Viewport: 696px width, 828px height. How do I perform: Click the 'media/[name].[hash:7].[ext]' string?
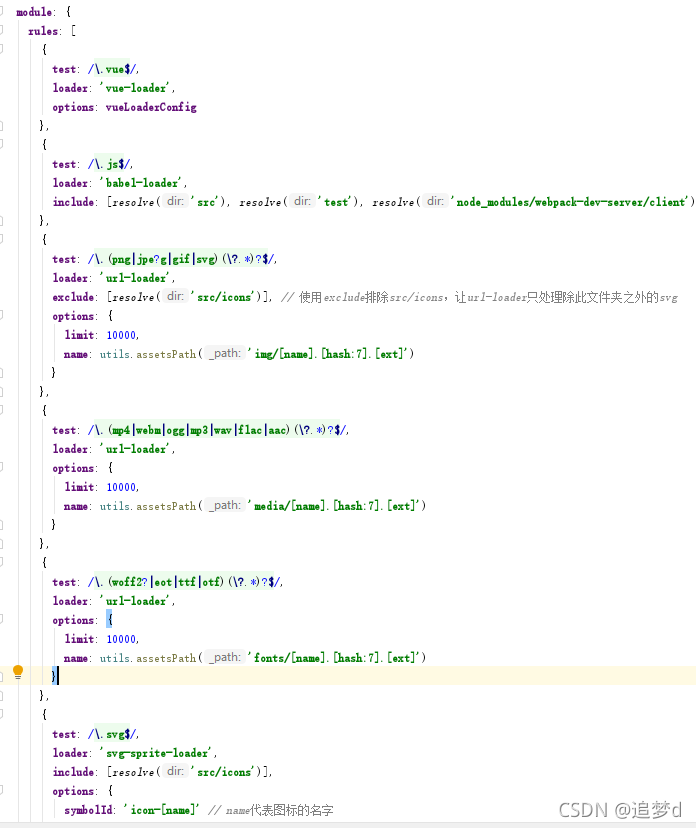click(334, 506)
